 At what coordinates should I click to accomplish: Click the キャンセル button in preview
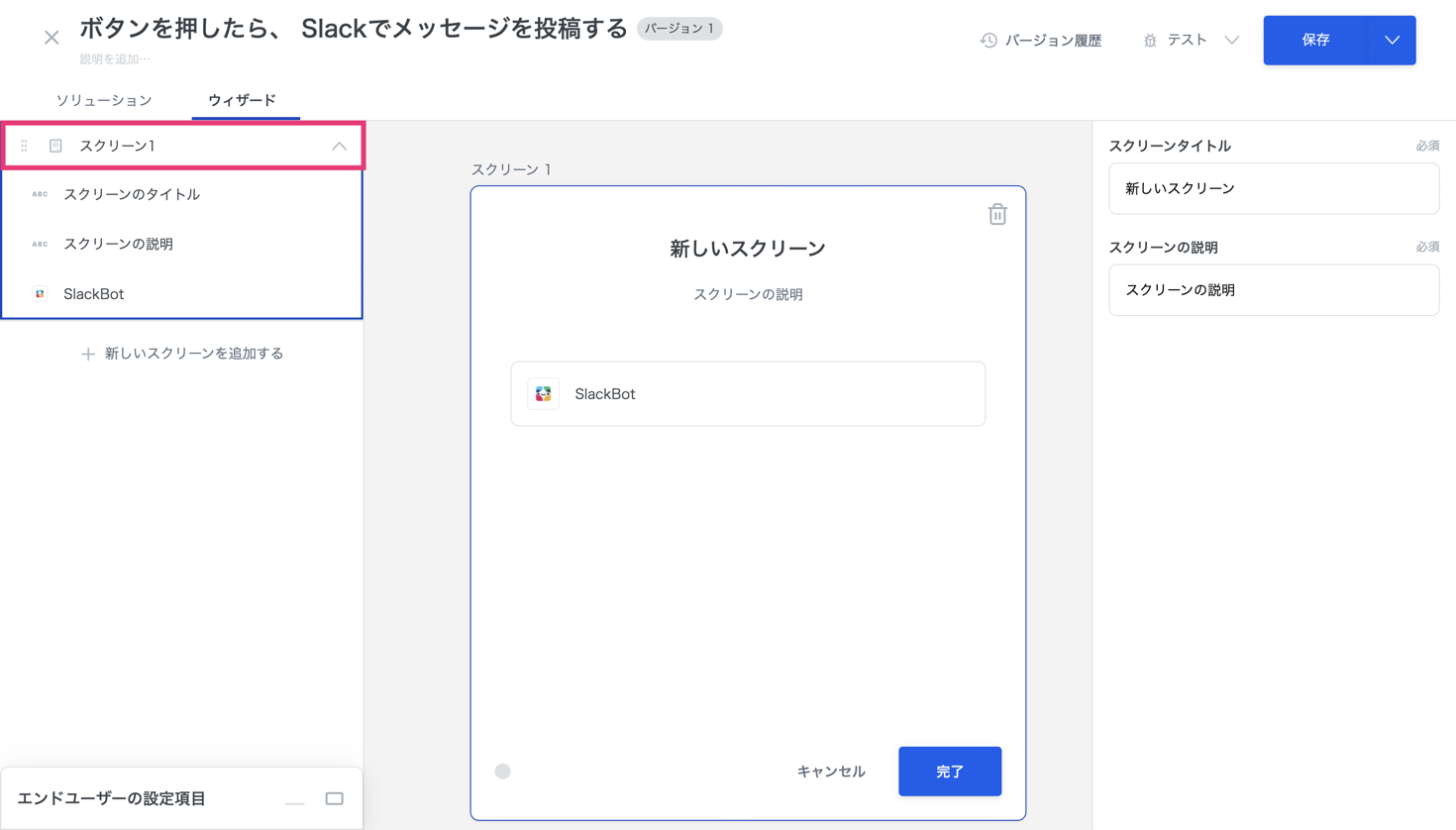(830, 771)
